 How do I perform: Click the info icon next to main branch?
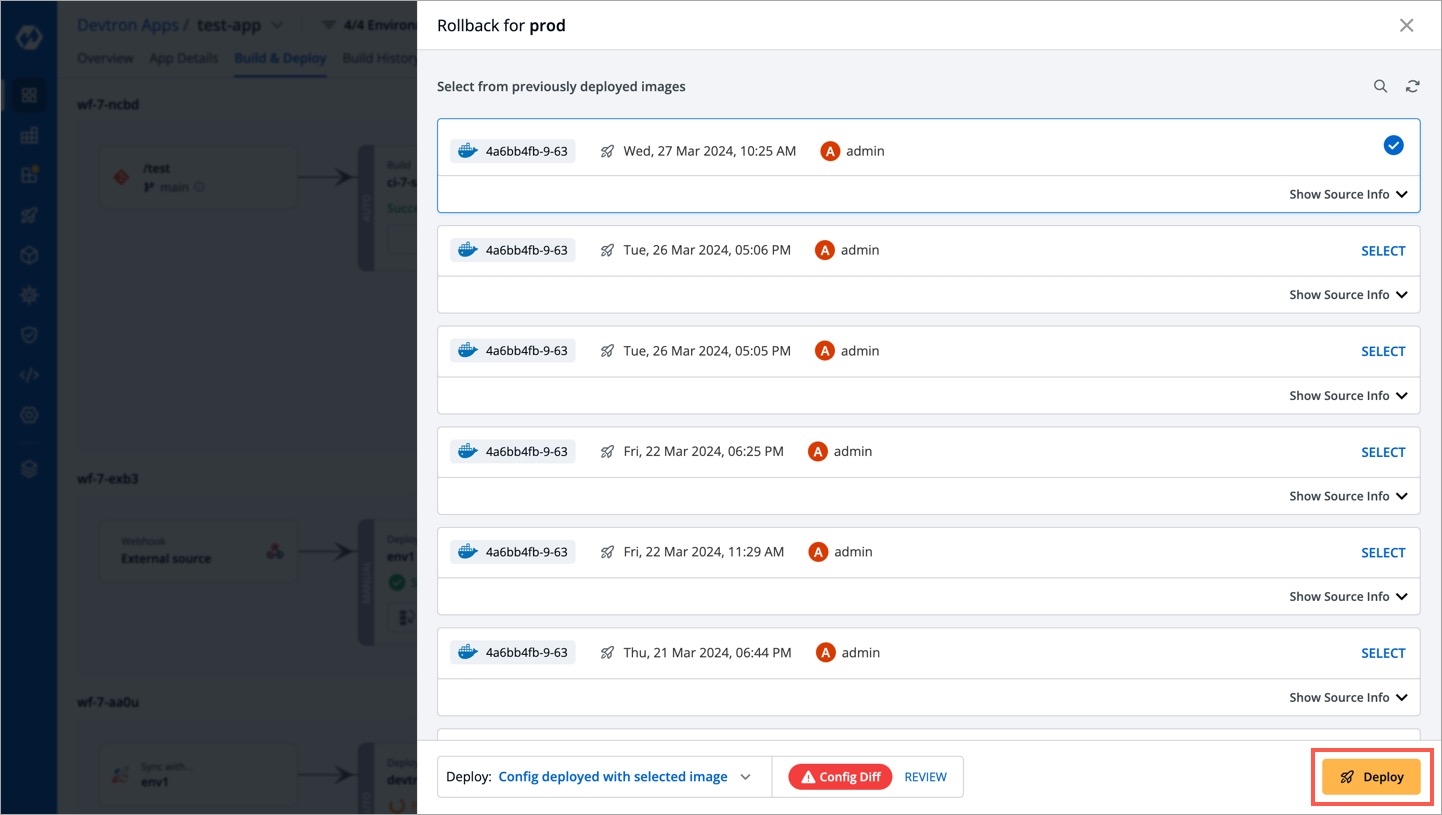pos(198,187)
